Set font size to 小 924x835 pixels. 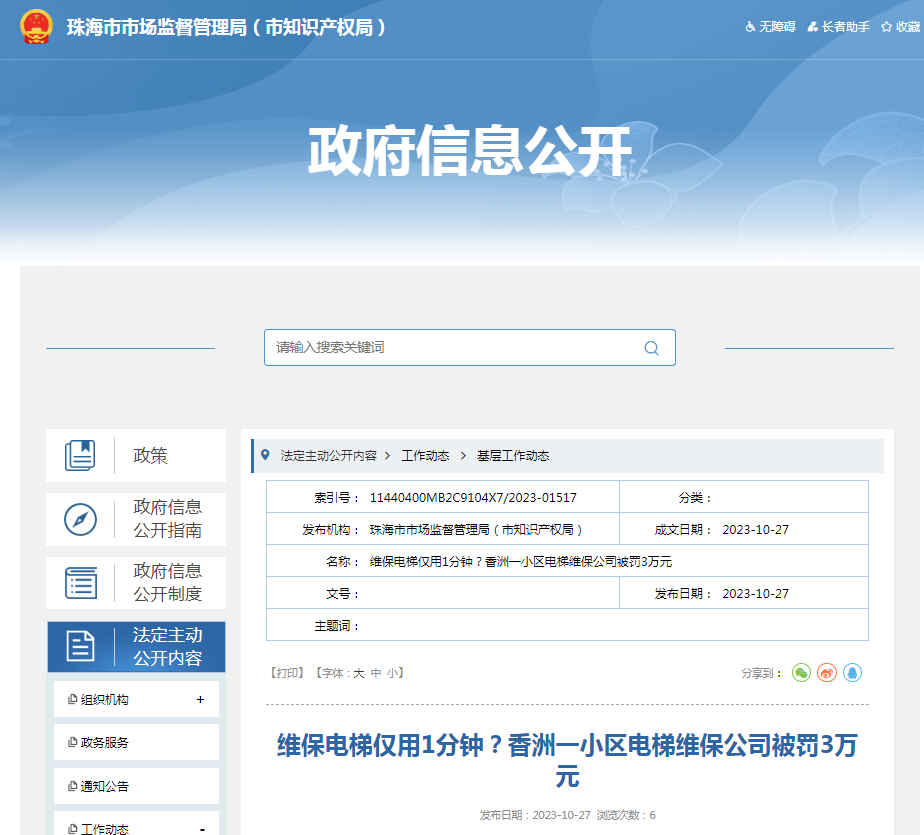pyautogui.click(x=392, y=674)
